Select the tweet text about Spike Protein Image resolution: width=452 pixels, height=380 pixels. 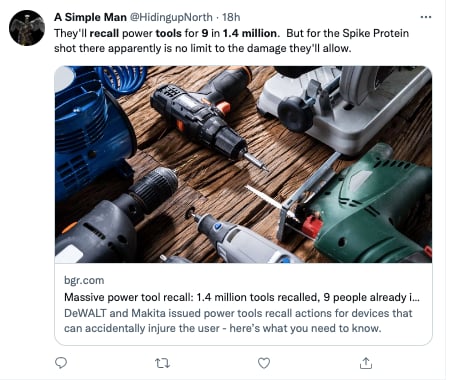click(231, 41)
